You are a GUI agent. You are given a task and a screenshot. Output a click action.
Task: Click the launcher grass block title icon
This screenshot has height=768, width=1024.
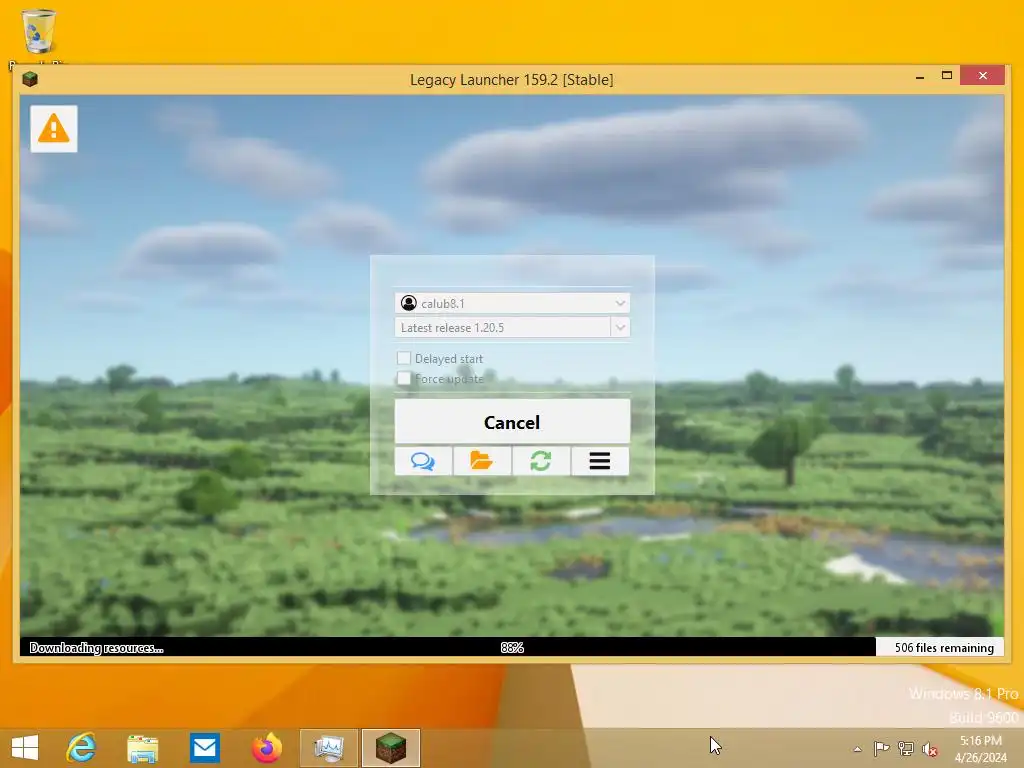pyautogui.click(x=30, y=80)
